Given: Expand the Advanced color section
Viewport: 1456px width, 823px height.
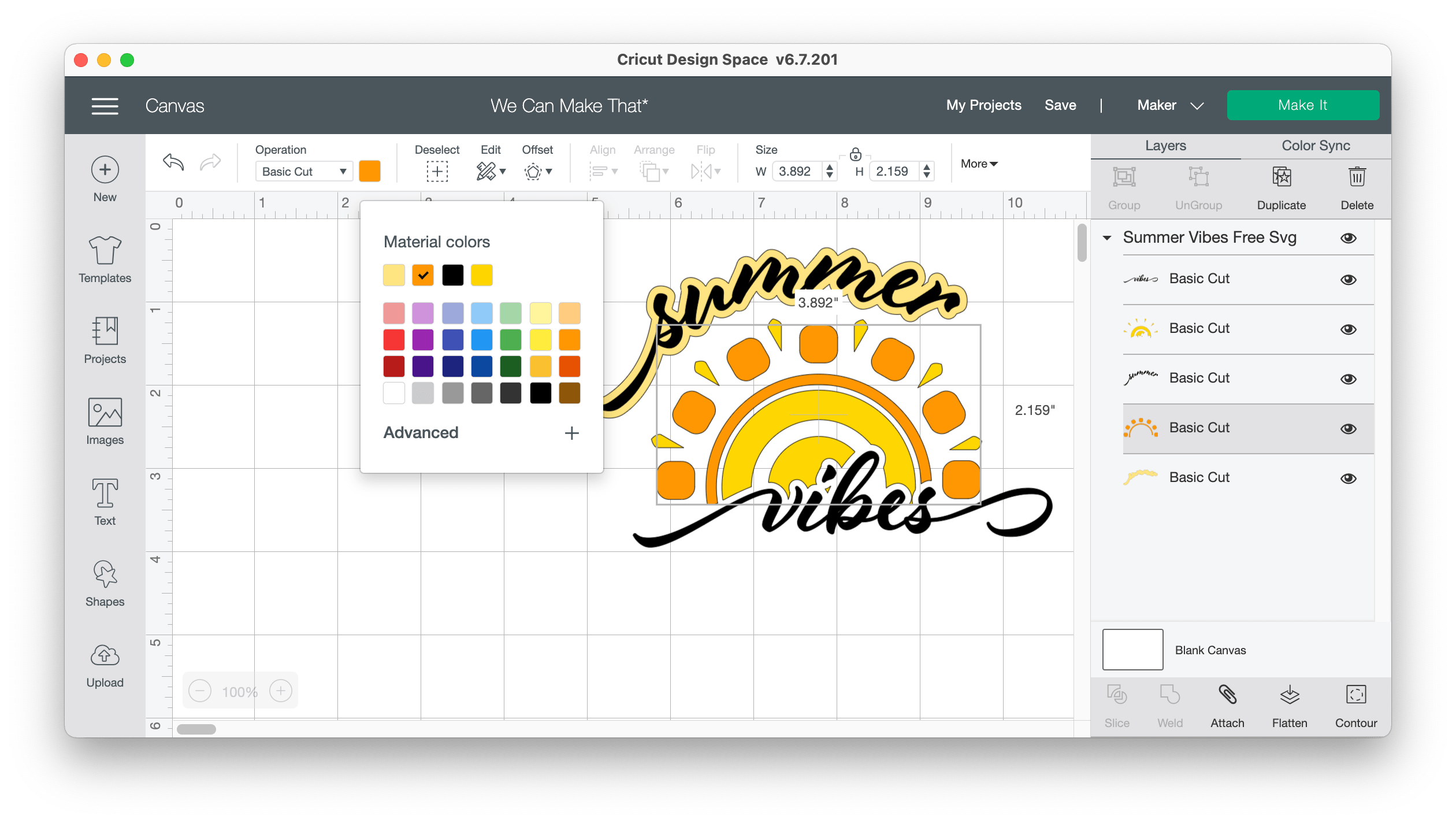Looking at the screenshot, I should point(571,433).
